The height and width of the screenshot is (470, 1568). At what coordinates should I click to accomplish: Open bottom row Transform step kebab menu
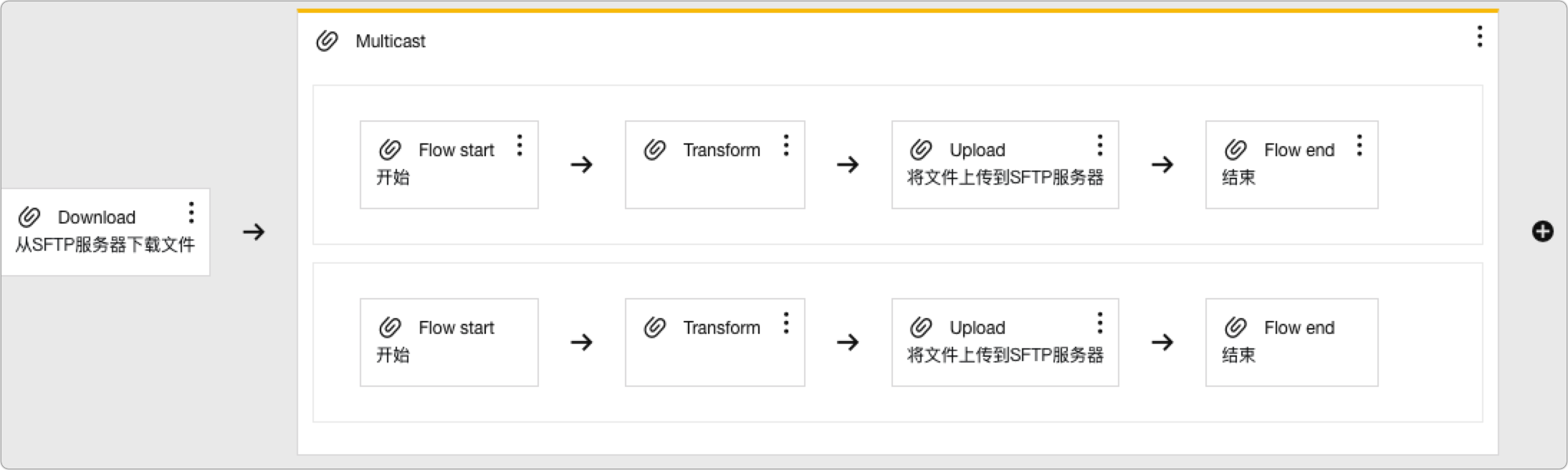pos(786,323)
